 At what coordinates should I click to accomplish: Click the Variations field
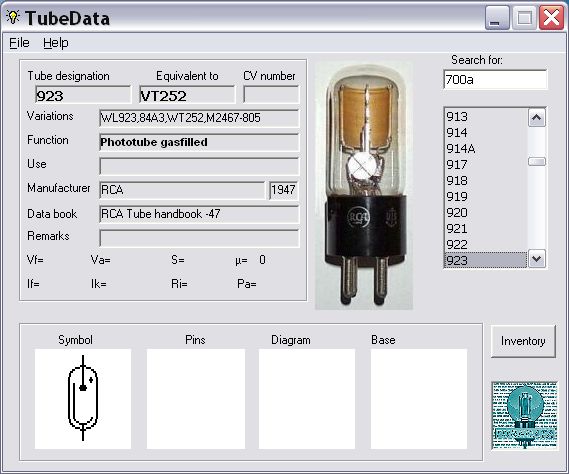coord(199,118)
